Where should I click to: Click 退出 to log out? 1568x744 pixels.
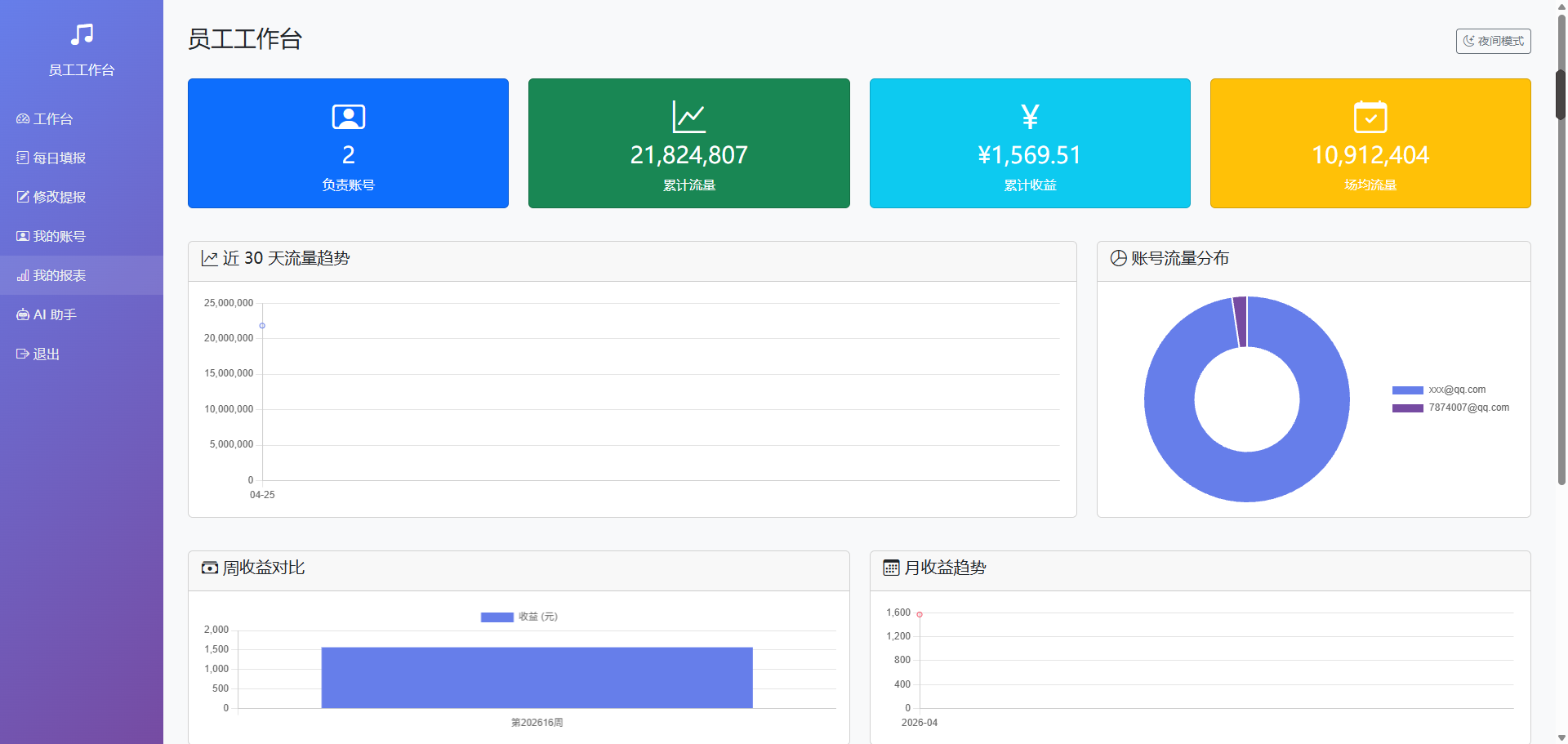tap(46, 354)
